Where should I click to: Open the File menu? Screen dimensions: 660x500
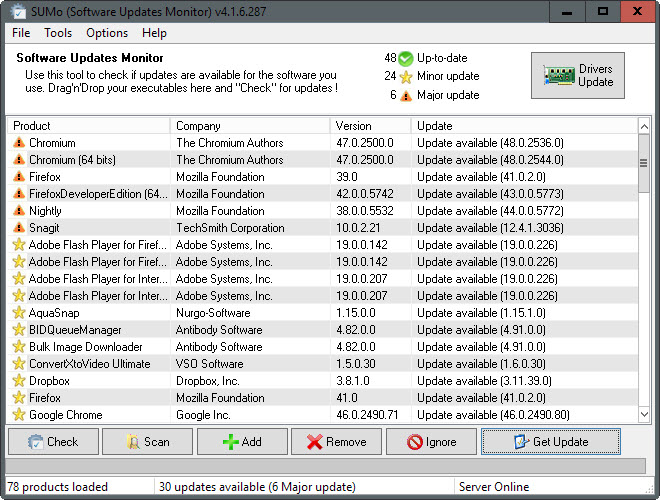pos(21,33)
